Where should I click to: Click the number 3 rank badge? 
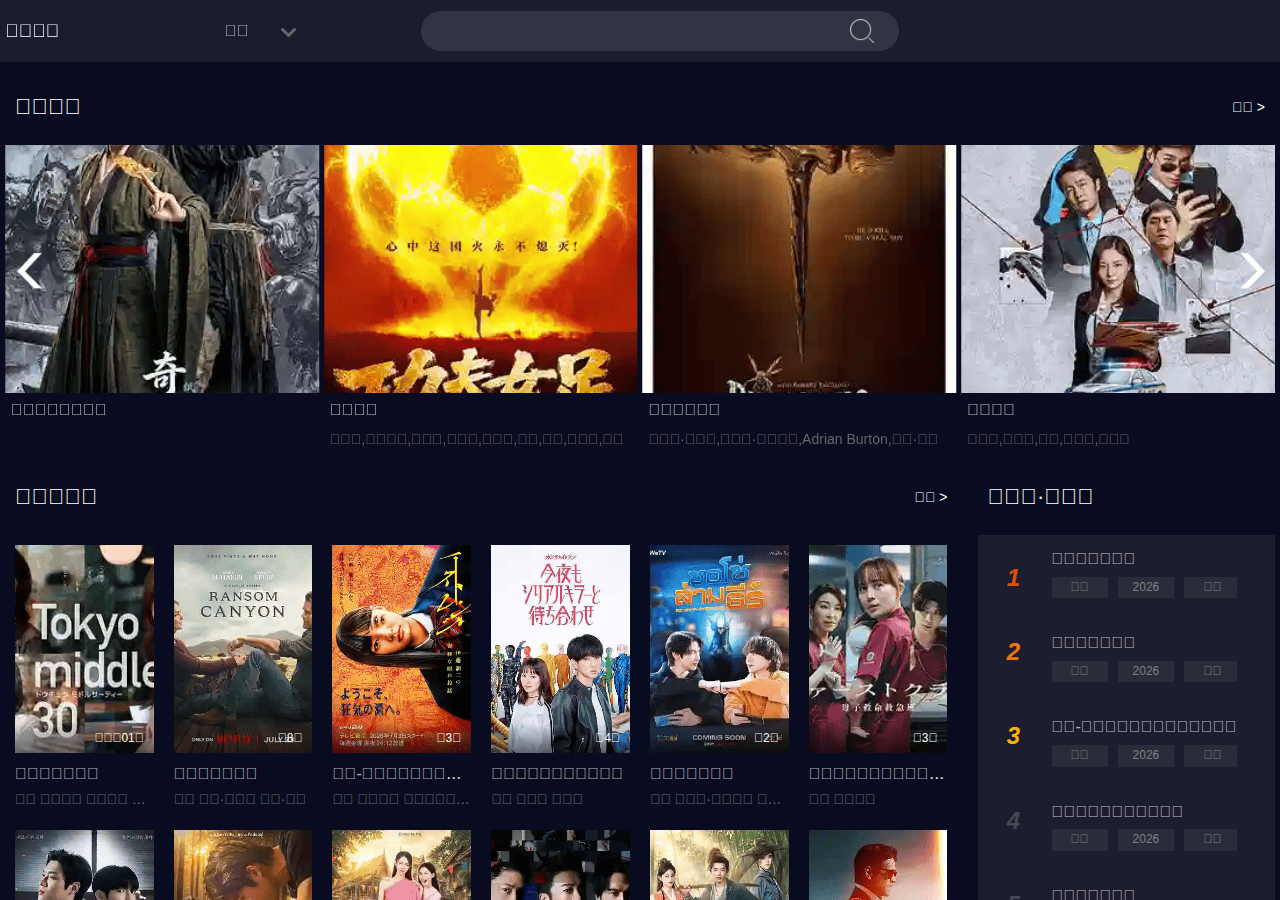1013,736
